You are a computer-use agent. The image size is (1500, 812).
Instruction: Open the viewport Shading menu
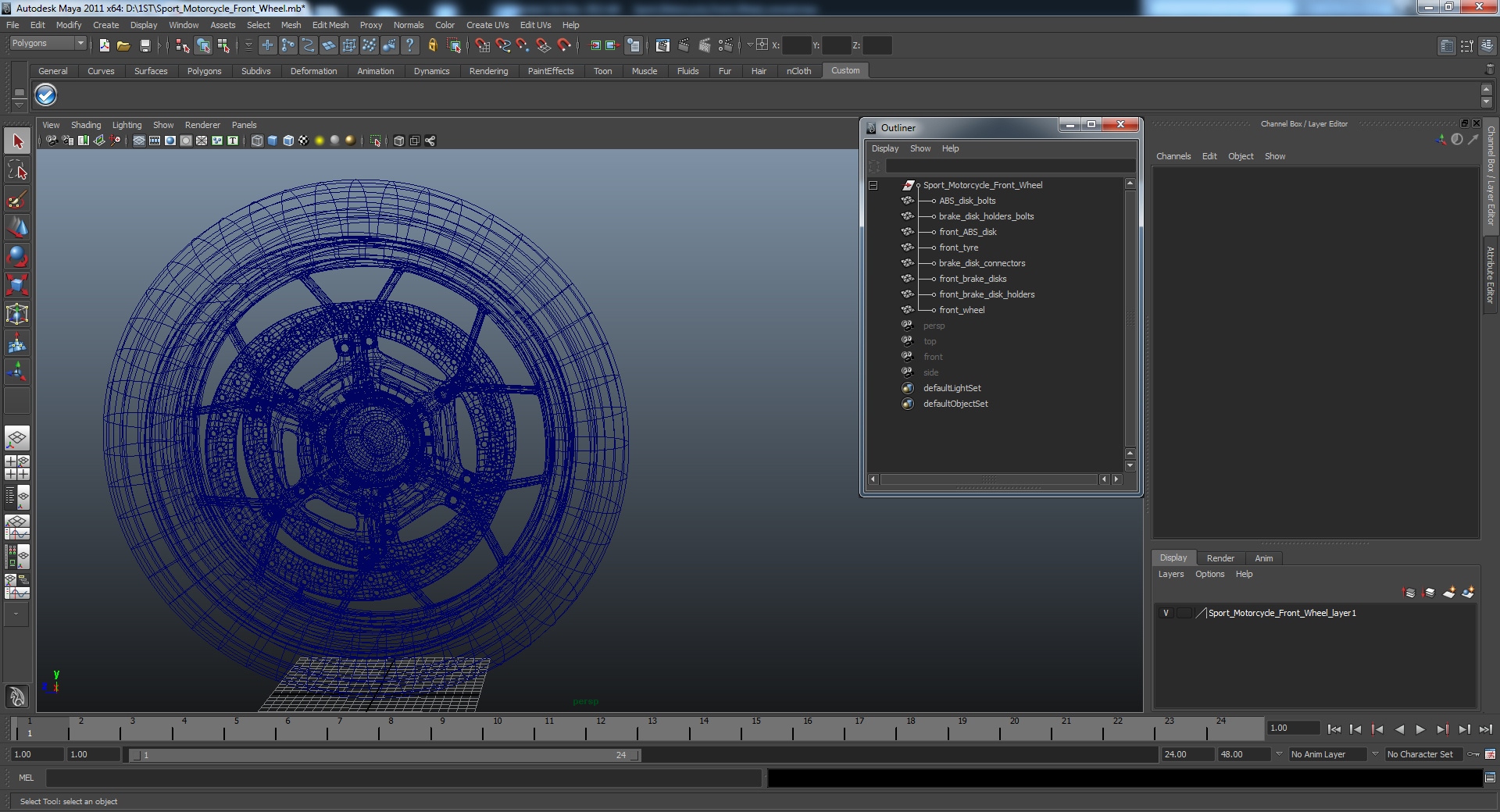tap(86, 125)
